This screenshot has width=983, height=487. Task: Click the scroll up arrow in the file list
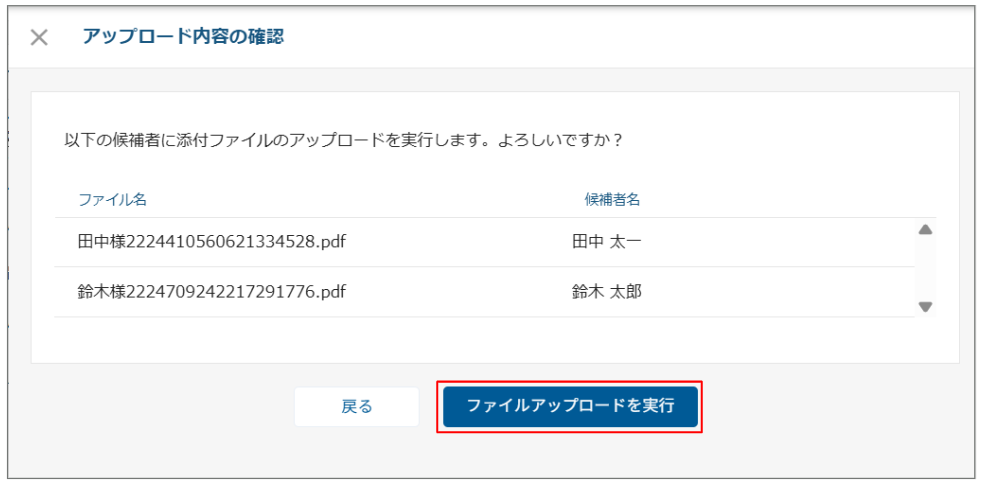coord(925,230)
